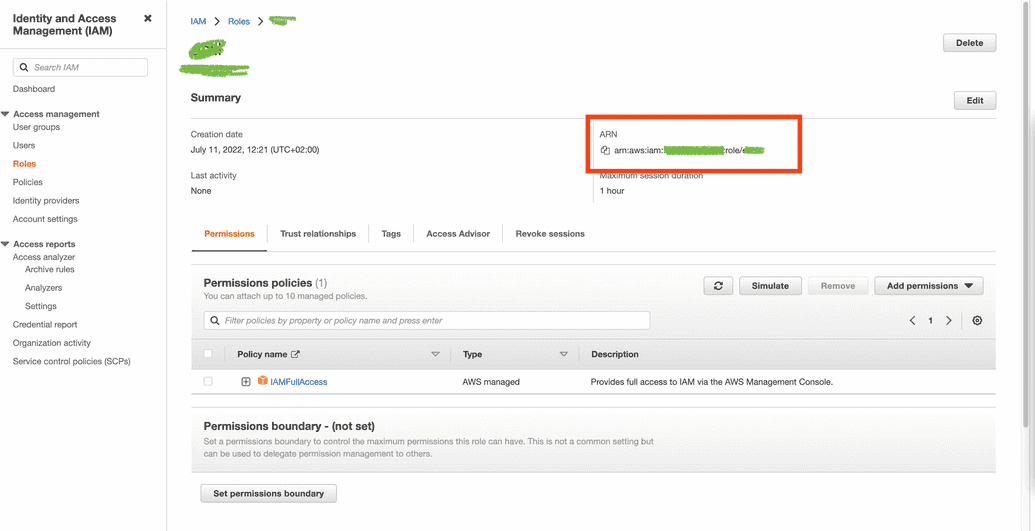Open the Access Advisor tab
This screenshot has height=531, width=1035.
[458, 234]
